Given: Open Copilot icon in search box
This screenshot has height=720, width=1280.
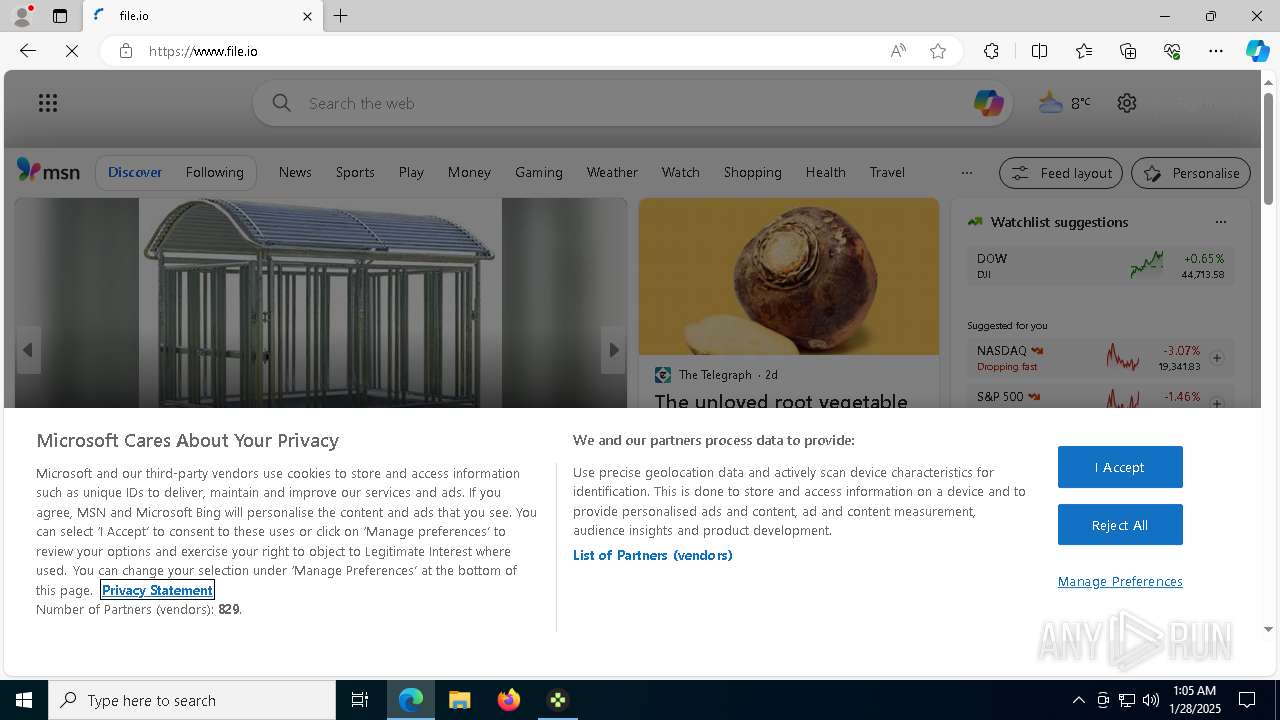Looking at the screenshot, I should [988, 103].
